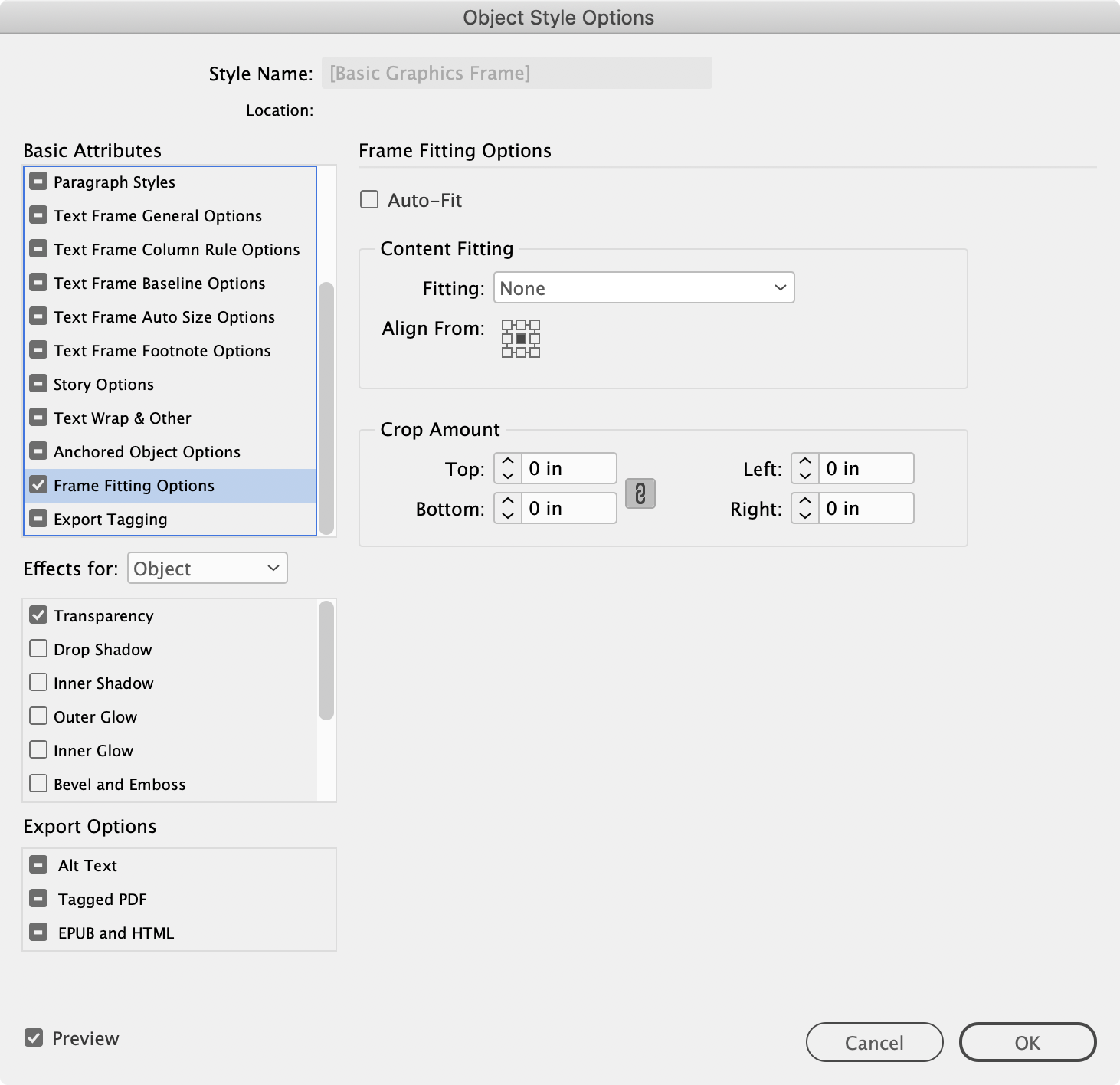
Task: Open the Effects for Object dropdown
Action: point(208,569)
